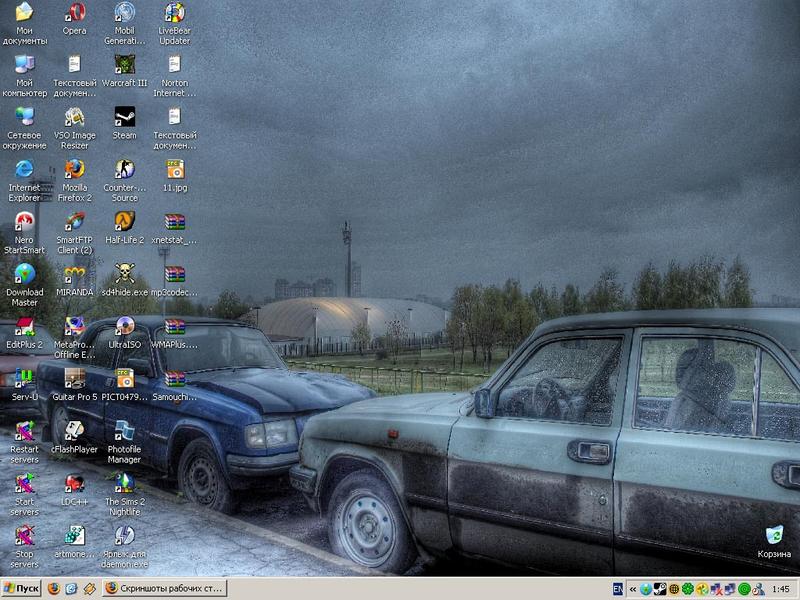Image resolution: width=800 pixels, height=600 pixels.
Task: Click the Мой компьютер desktop icon
Action: 24,66
